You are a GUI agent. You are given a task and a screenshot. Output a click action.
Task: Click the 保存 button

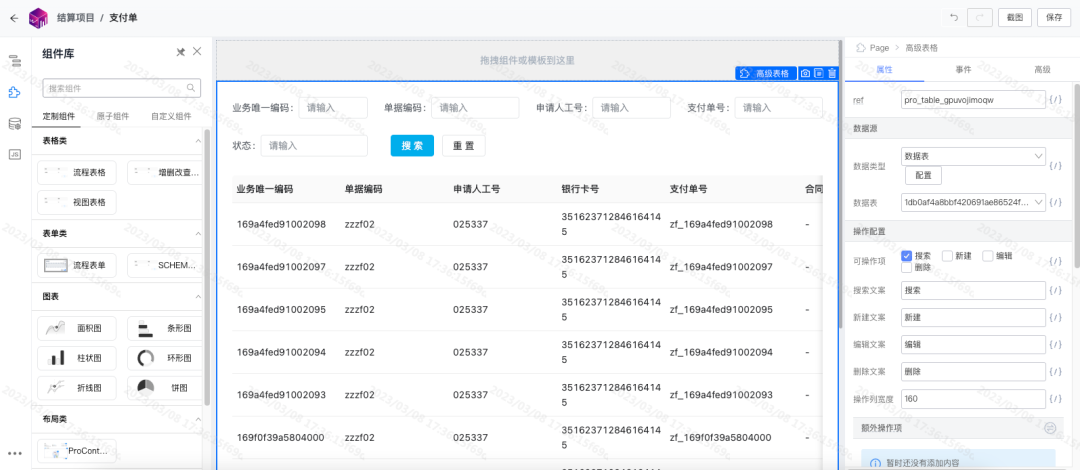click(1054, 18)
